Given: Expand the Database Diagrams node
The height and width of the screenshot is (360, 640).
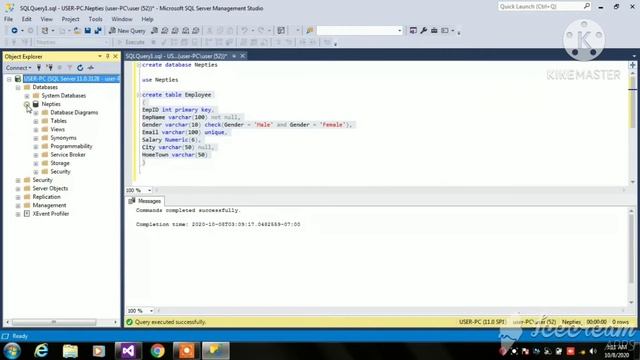Looking at the screenshot, I should click(36, 113).
